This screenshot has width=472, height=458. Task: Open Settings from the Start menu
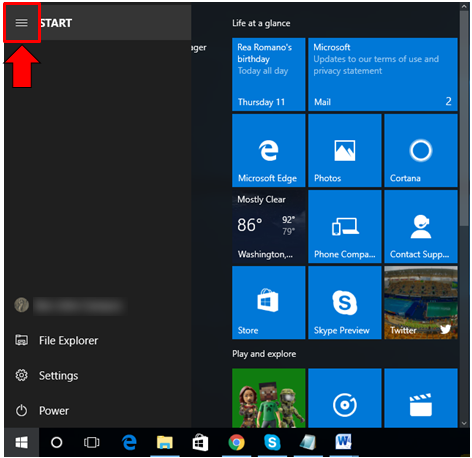click(x=98, y=375)
